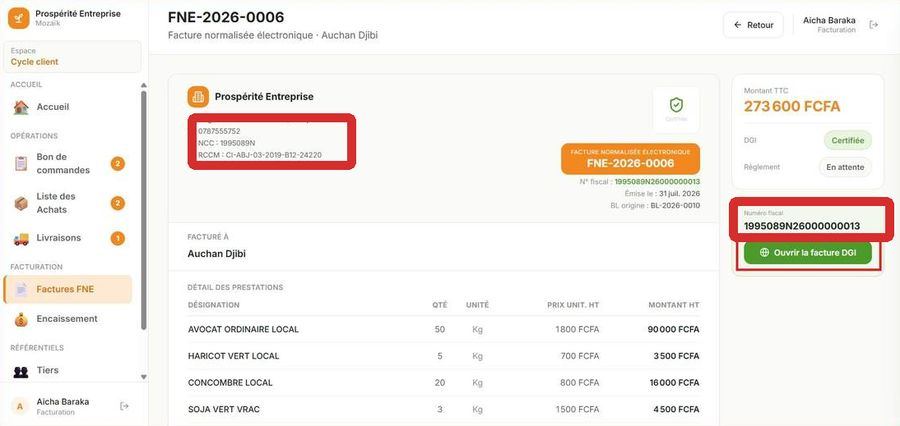This screenshot has width=900, height=426.
Task: Open the Espace Cycle client selector
Action: (x=72, y=57)
